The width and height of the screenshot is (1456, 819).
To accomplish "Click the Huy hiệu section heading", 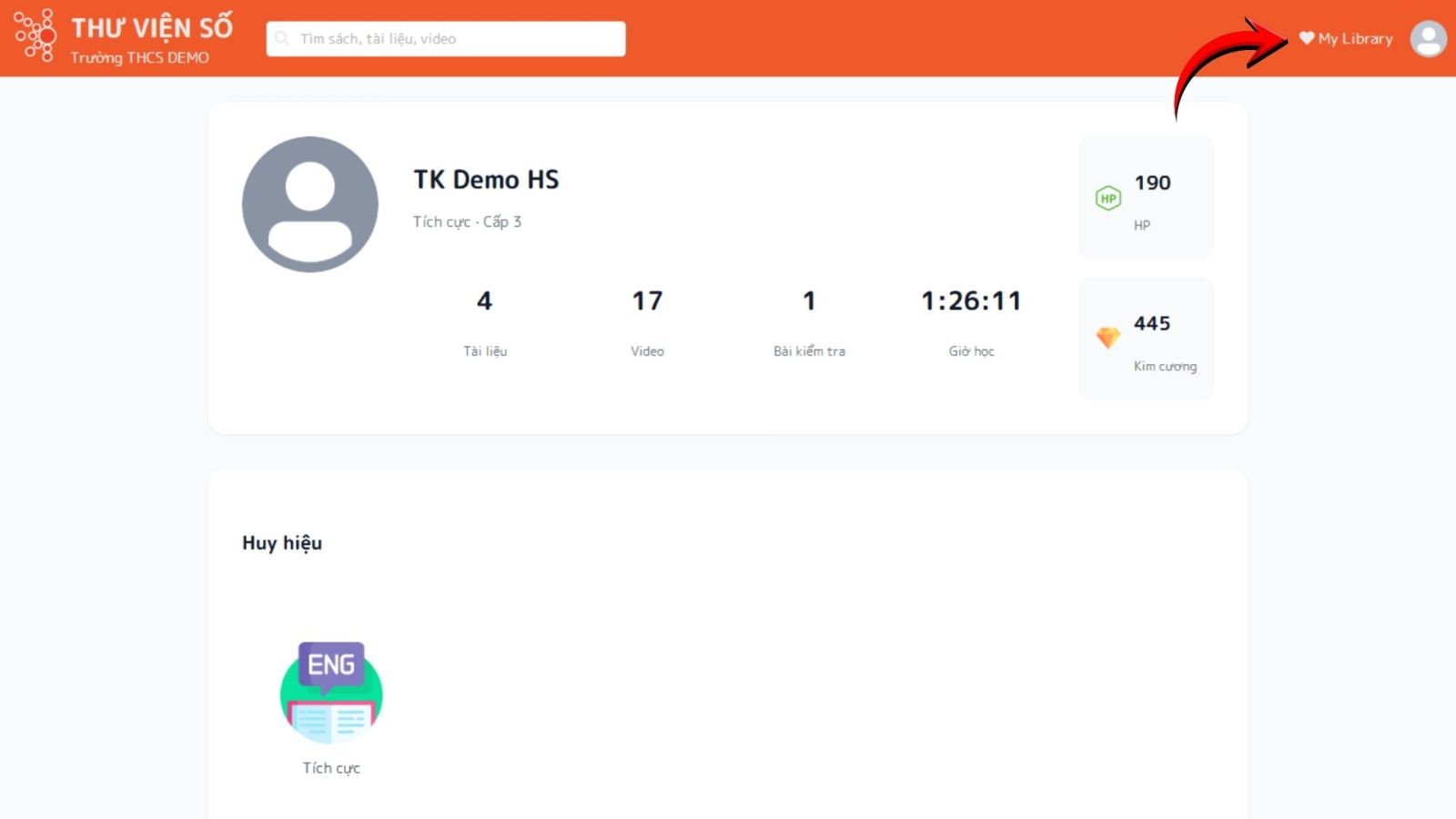I will 282,543.
